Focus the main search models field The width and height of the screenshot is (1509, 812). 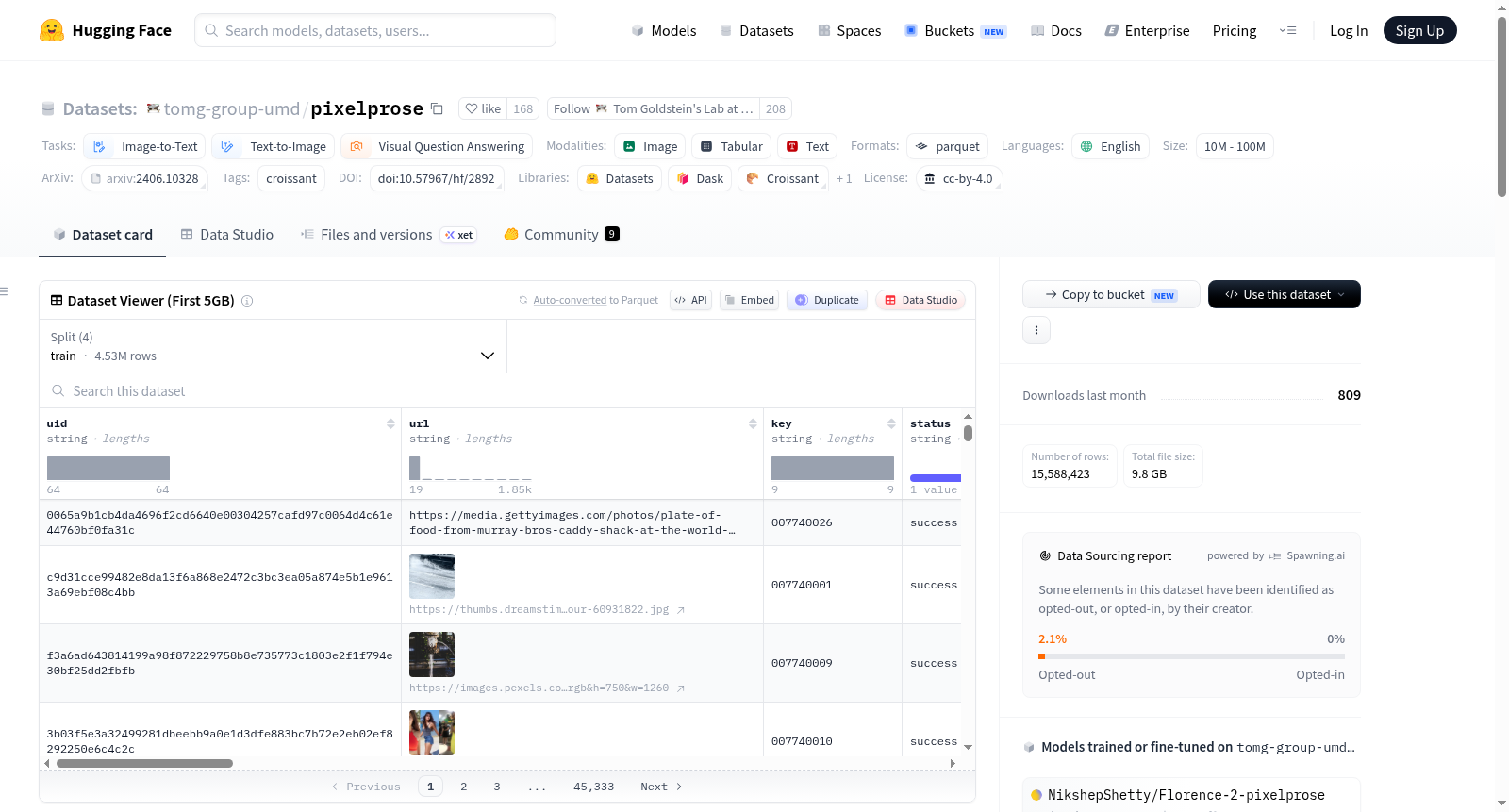(x=375, y=30)
